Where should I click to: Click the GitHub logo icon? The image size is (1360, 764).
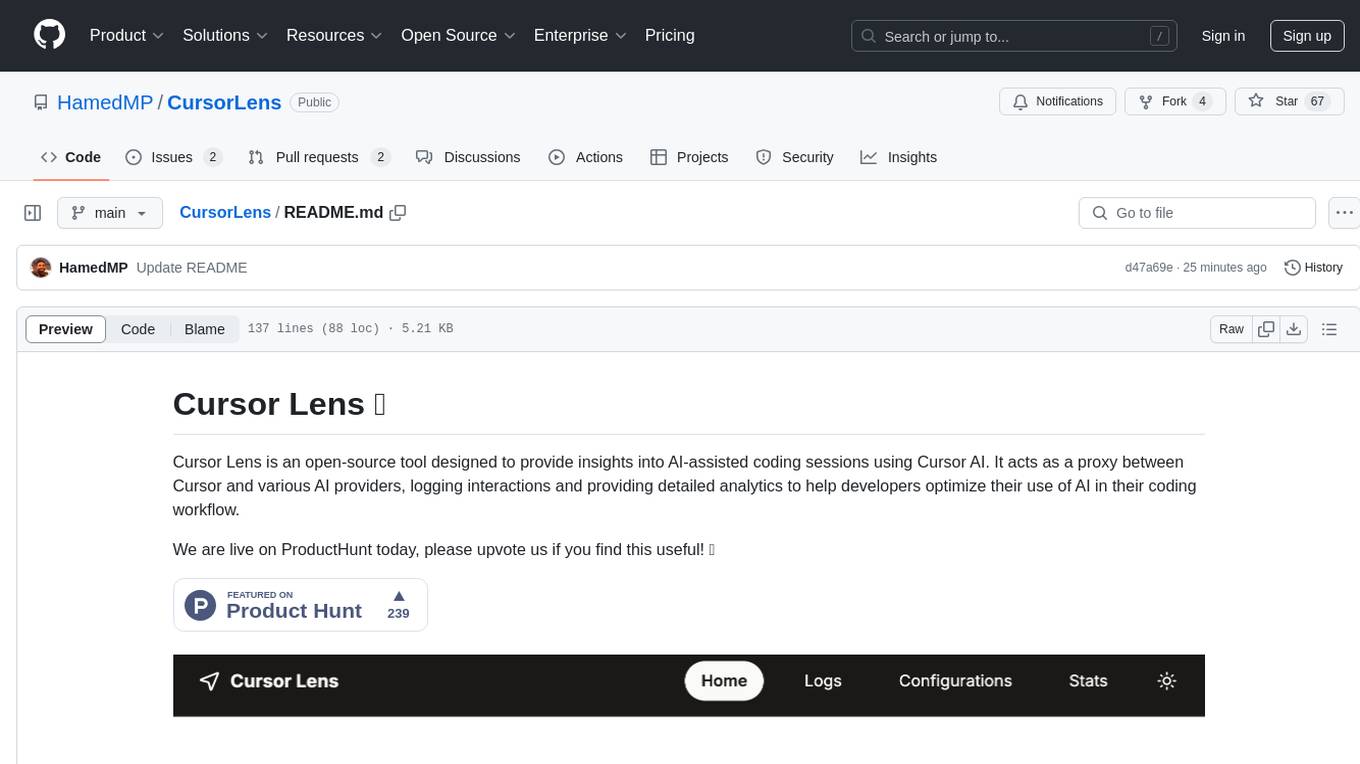pyautogui.click(x=49, y=35)
